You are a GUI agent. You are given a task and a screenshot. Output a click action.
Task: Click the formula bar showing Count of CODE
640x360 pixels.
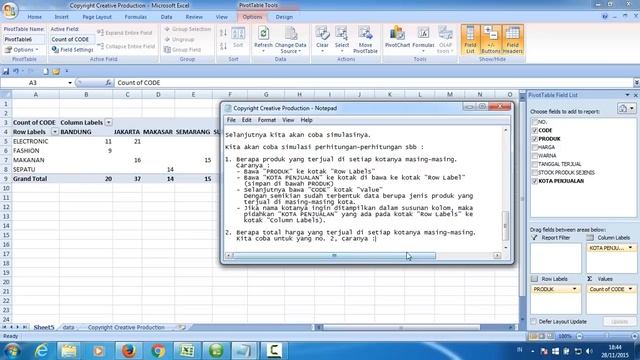coord(373,82)
